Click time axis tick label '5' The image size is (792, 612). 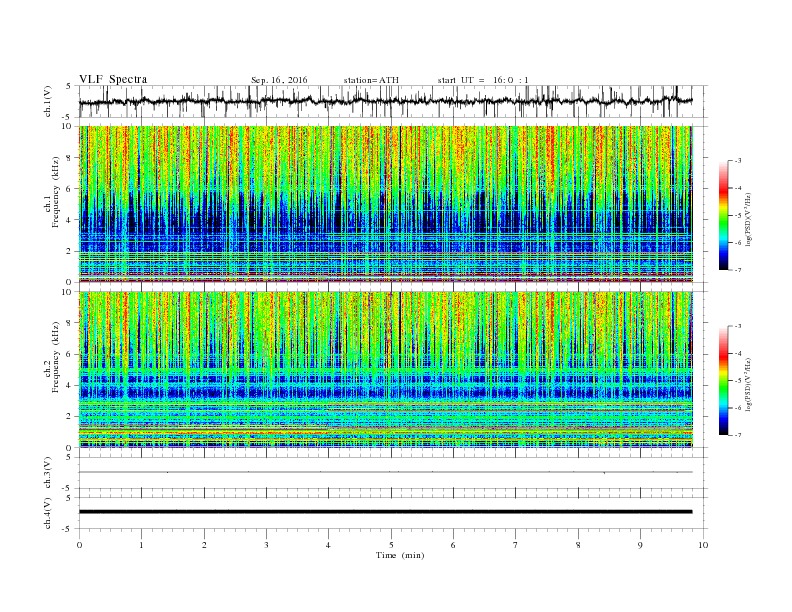point(391,545)
